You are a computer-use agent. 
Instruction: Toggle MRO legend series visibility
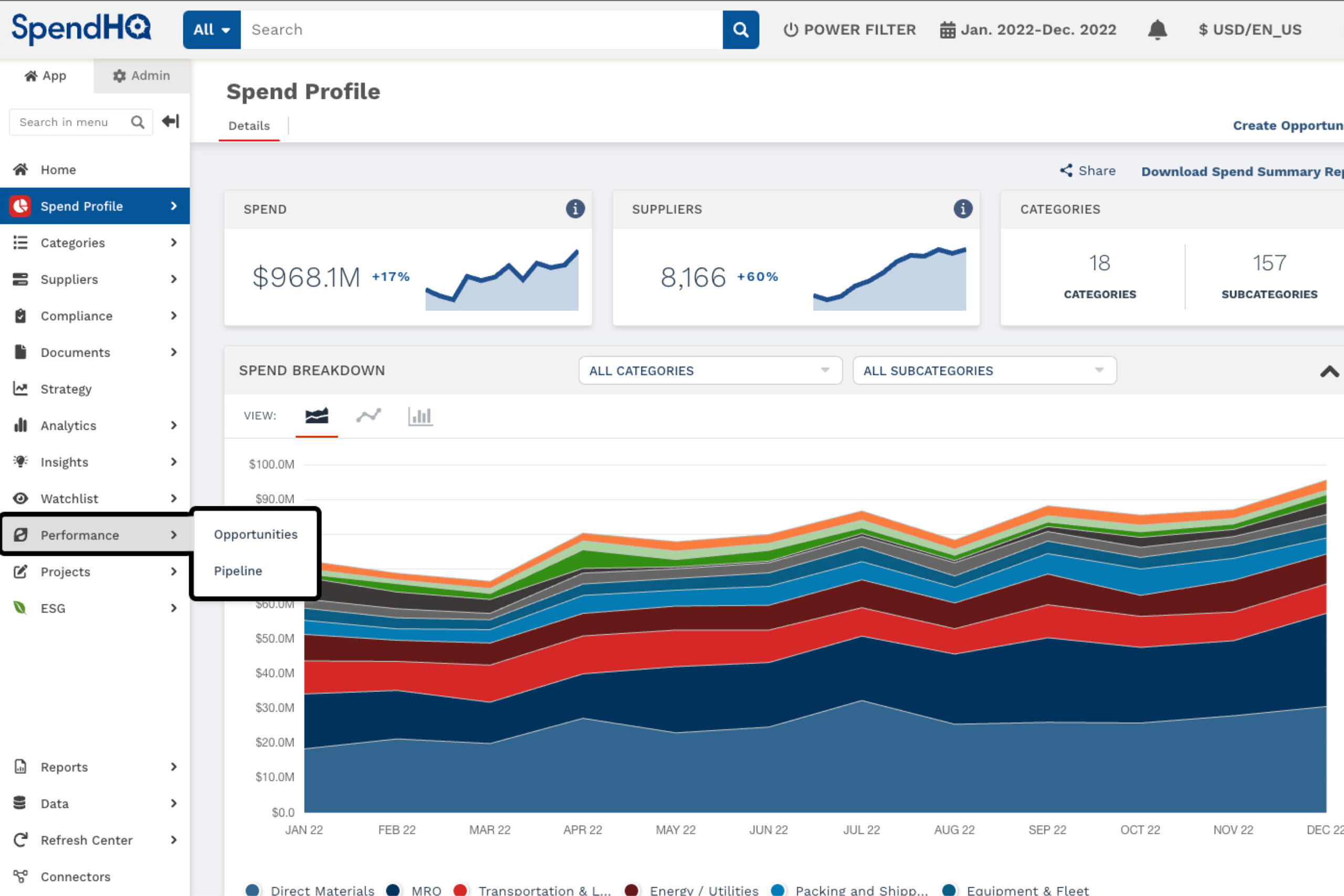point(426,890)
